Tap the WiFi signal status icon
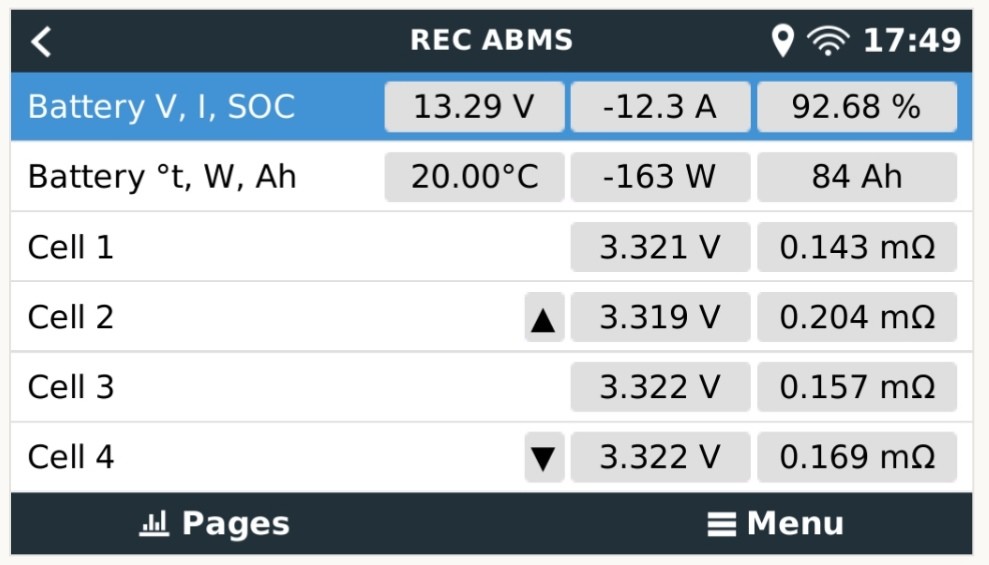The image size is (989, 565). point(828,41)
